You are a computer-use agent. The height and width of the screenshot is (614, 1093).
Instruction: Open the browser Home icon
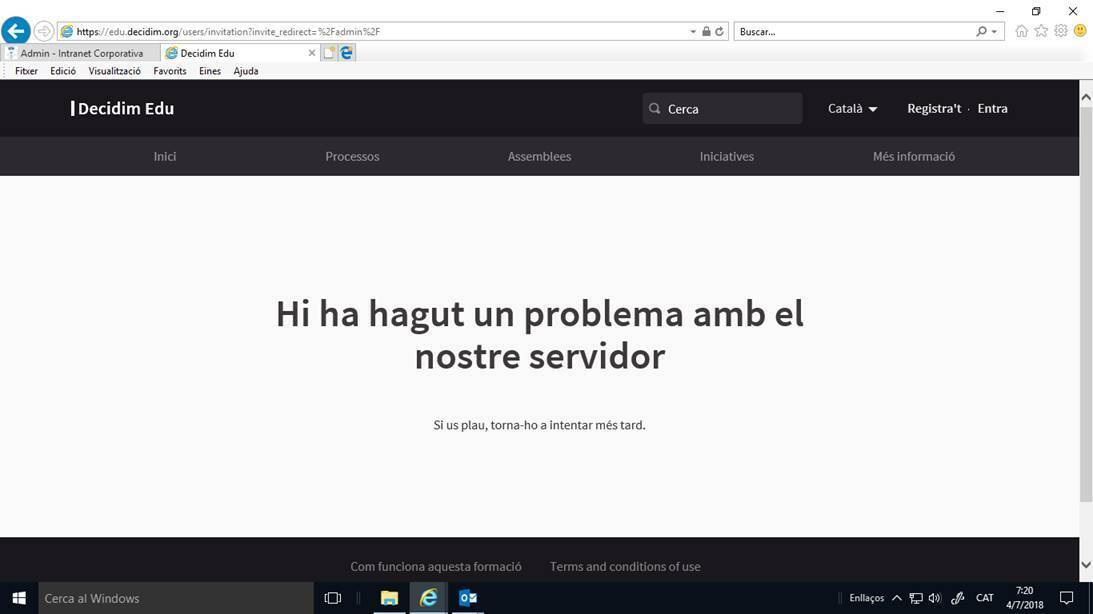(1021, 31)
